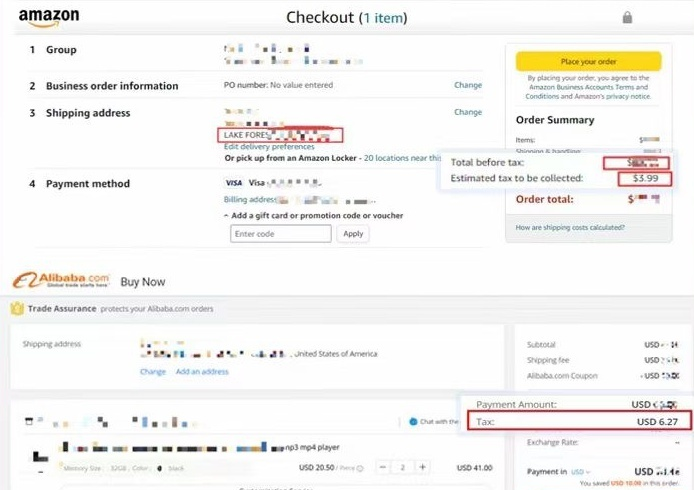The image size is (694, 490).
Task: Click the secure checkout padlock icon
Action: (x=627, y=17)
